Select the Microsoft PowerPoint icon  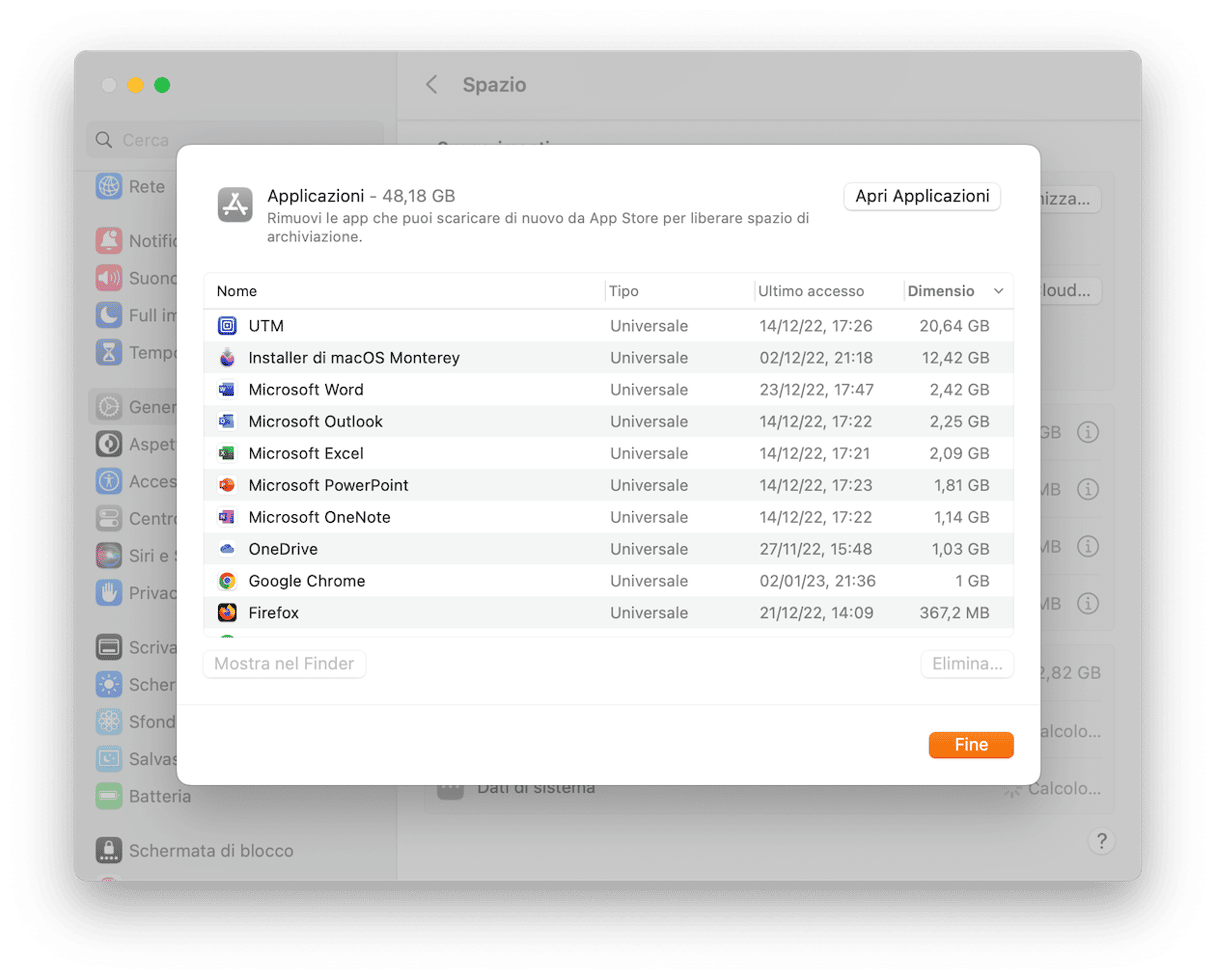coord(227,486)
